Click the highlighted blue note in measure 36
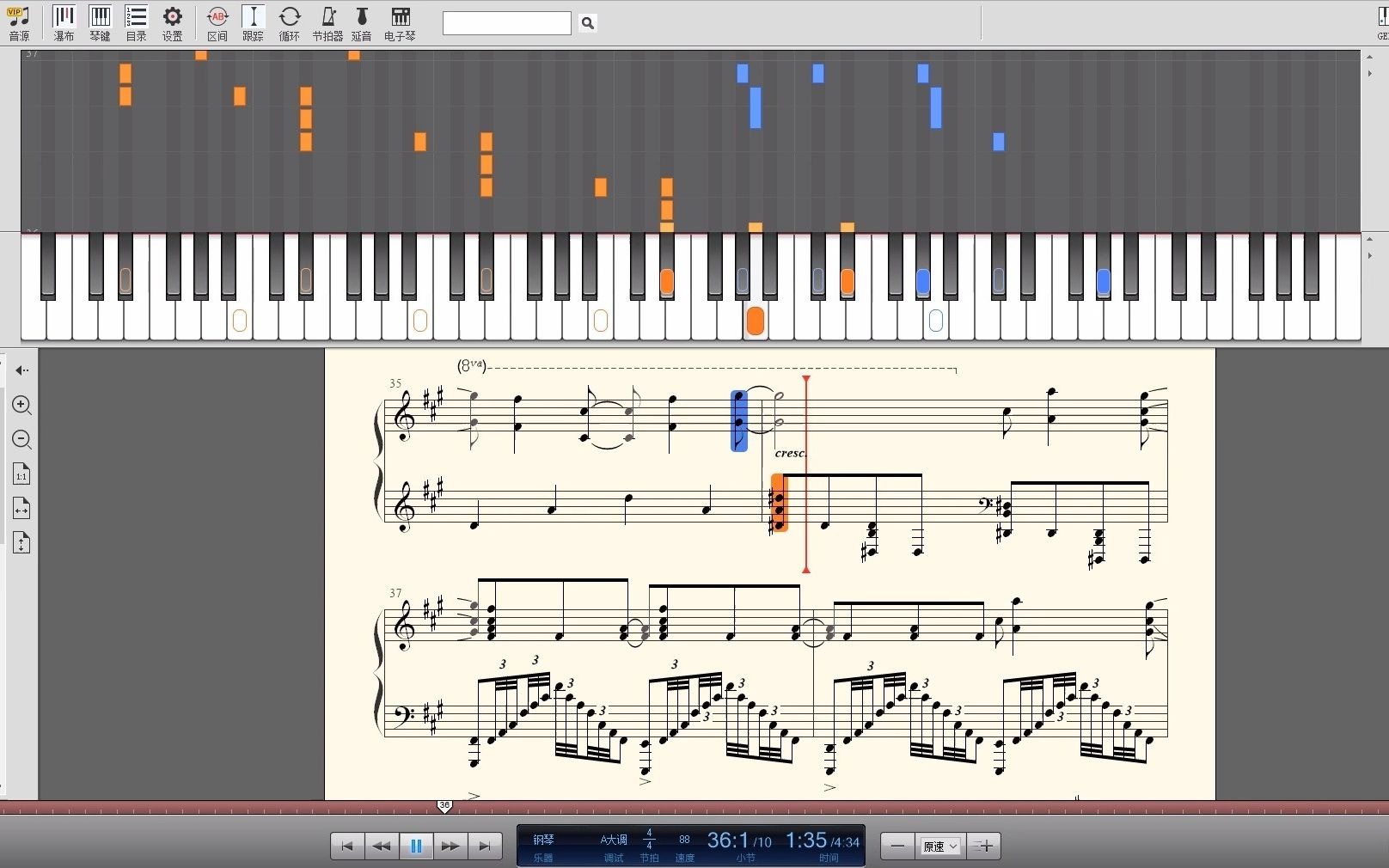 [738, 421]
